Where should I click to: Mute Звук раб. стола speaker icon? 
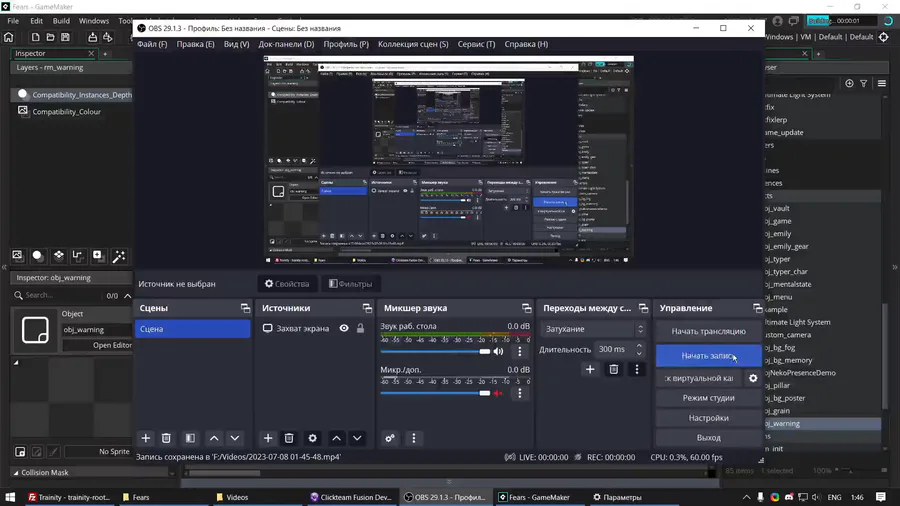(498, 351)
